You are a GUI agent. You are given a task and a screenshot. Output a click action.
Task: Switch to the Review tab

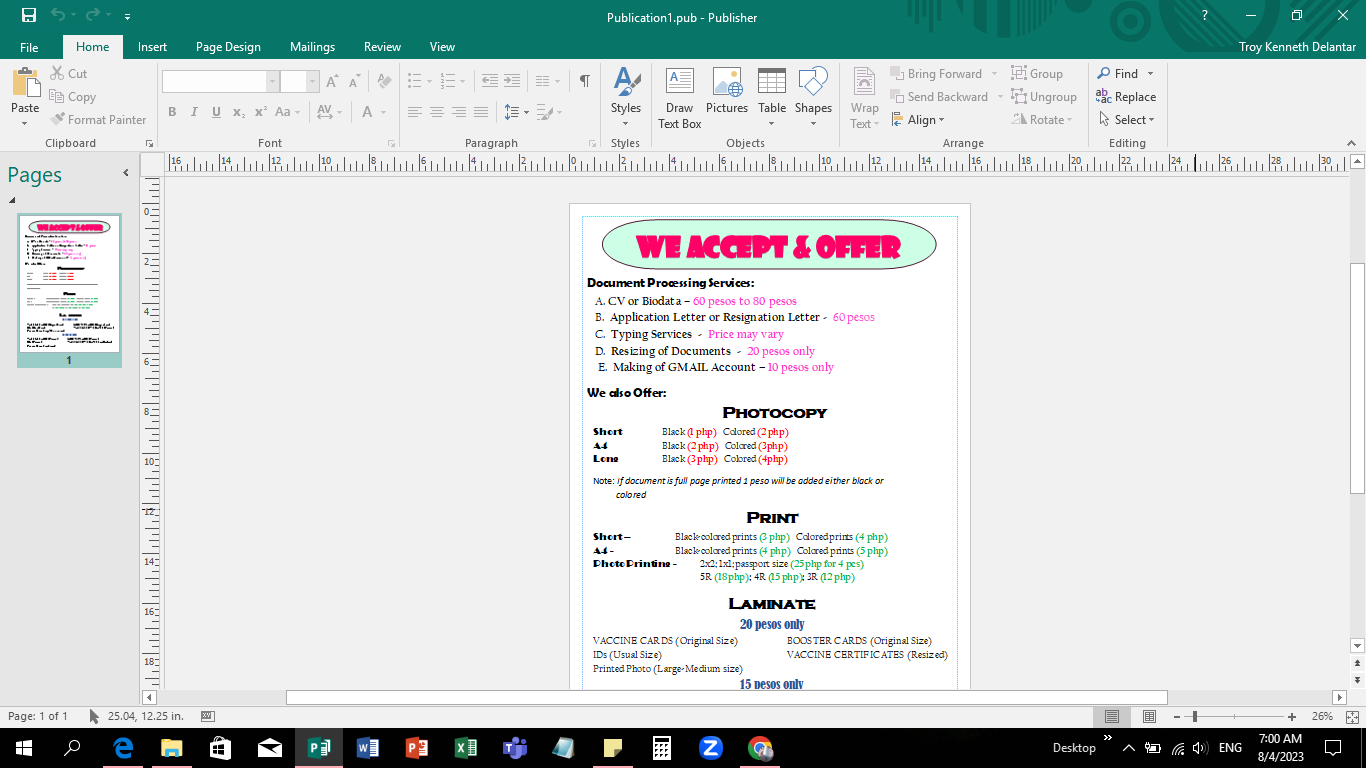pyautogui.click(x=382, y=47)
